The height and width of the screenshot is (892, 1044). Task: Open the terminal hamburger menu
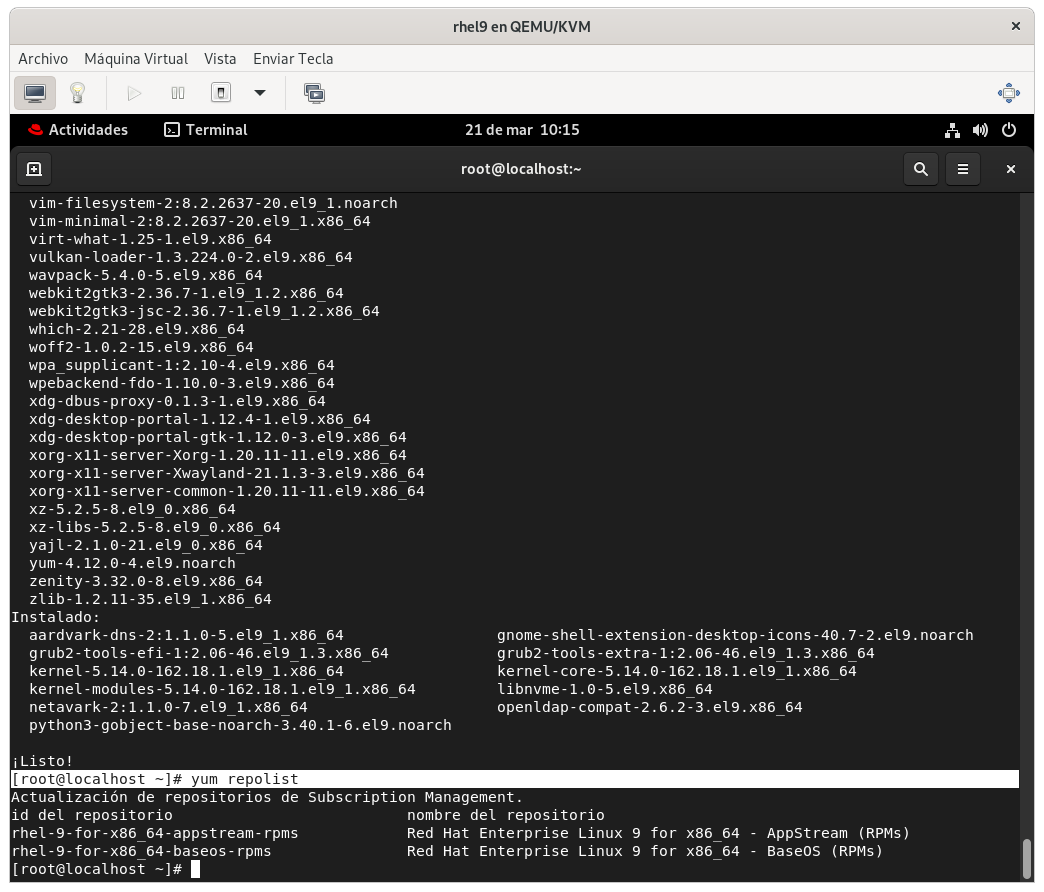click(963, 169)
